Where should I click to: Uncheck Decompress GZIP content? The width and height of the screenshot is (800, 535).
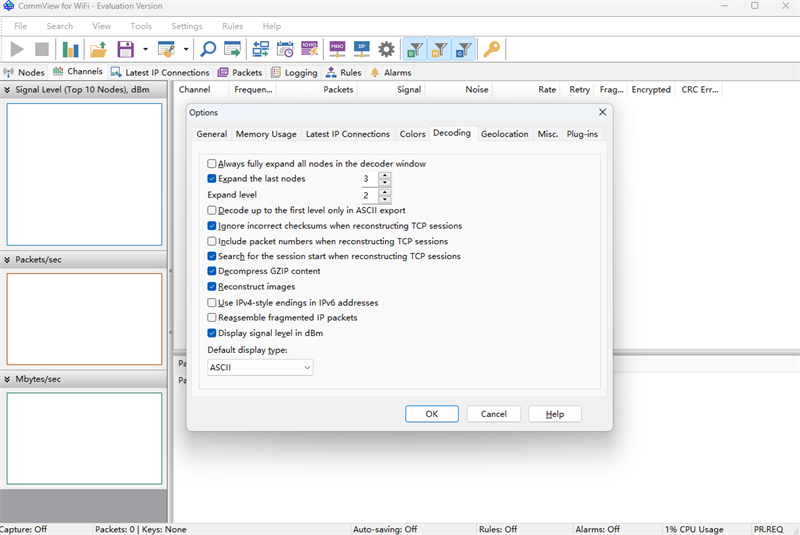212,271
